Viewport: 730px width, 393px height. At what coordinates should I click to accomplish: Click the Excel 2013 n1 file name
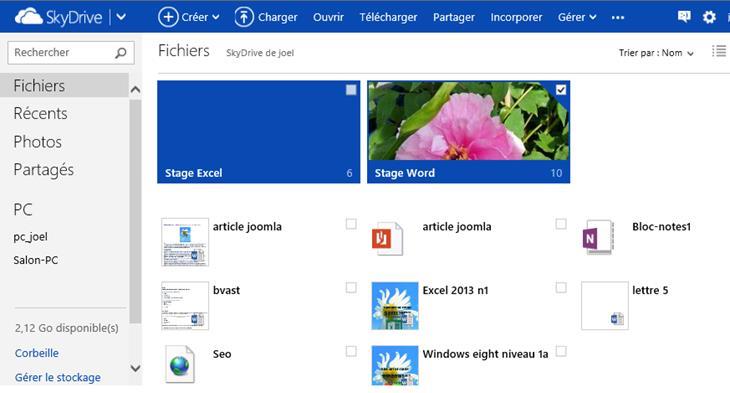tap(455, 290)
